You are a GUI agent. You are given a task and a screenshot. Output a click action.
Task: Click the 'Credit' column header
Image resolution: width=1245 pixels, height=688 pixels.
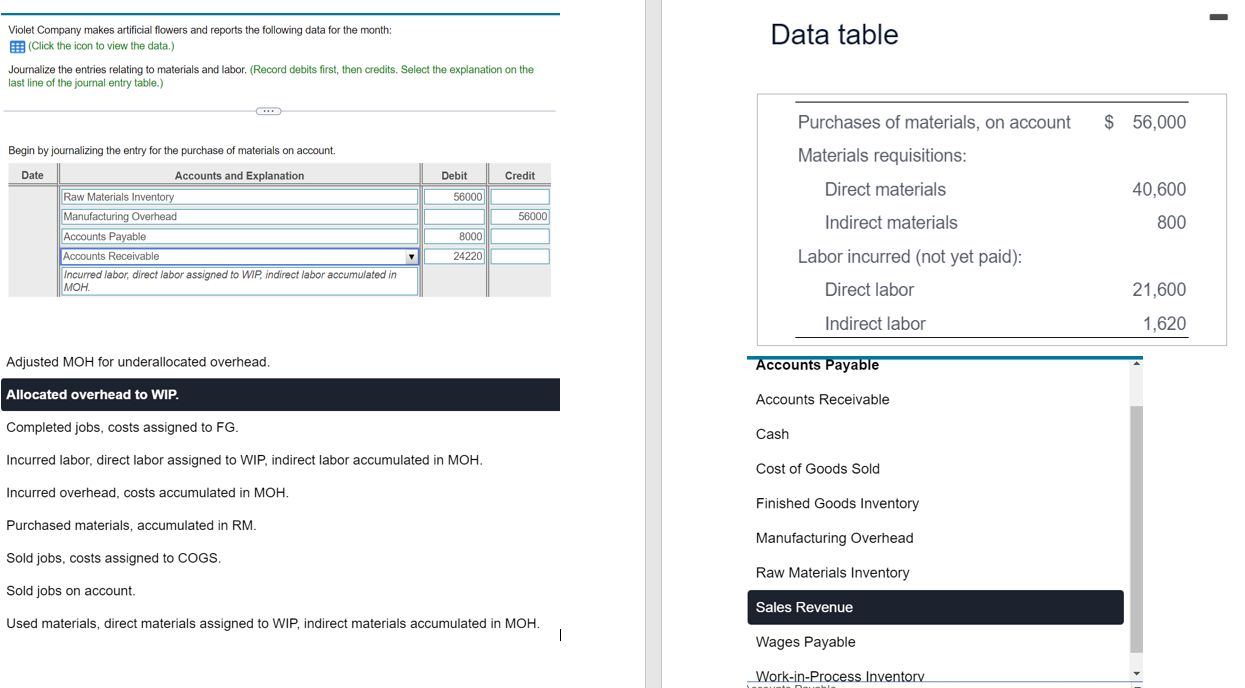520,176
